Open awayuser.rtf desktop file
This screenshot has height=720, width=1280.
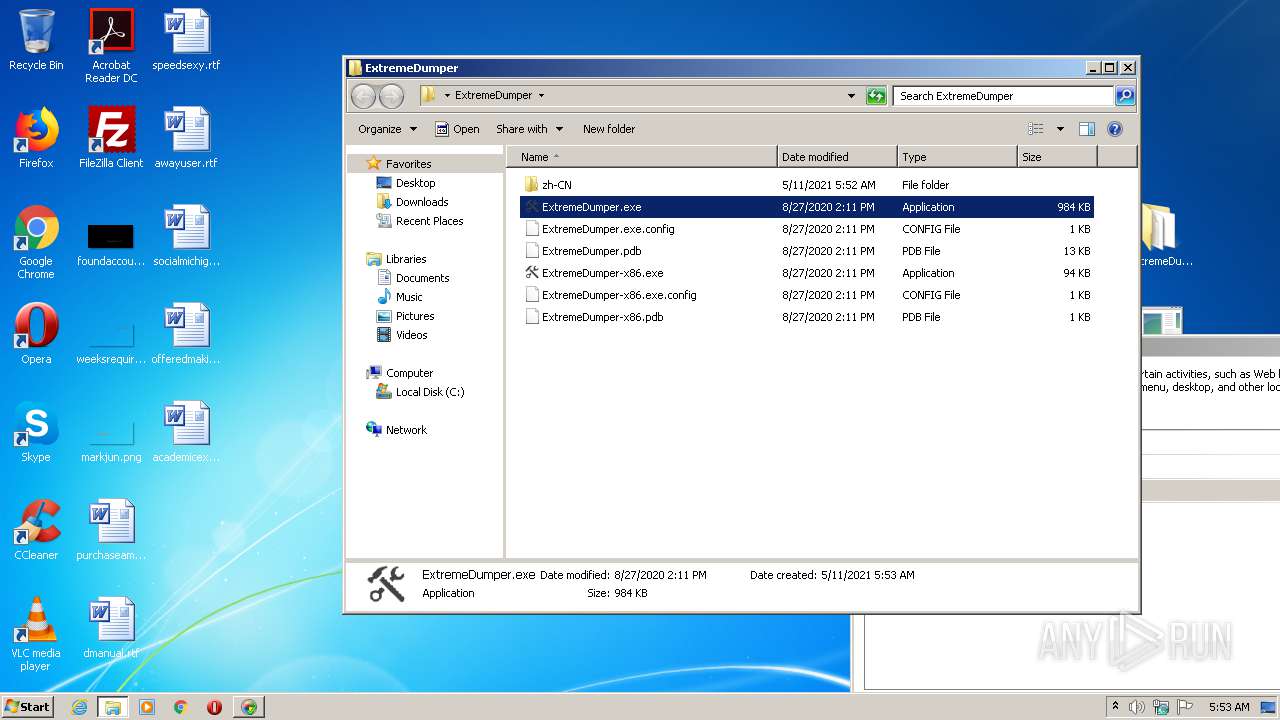coord(186,138)
